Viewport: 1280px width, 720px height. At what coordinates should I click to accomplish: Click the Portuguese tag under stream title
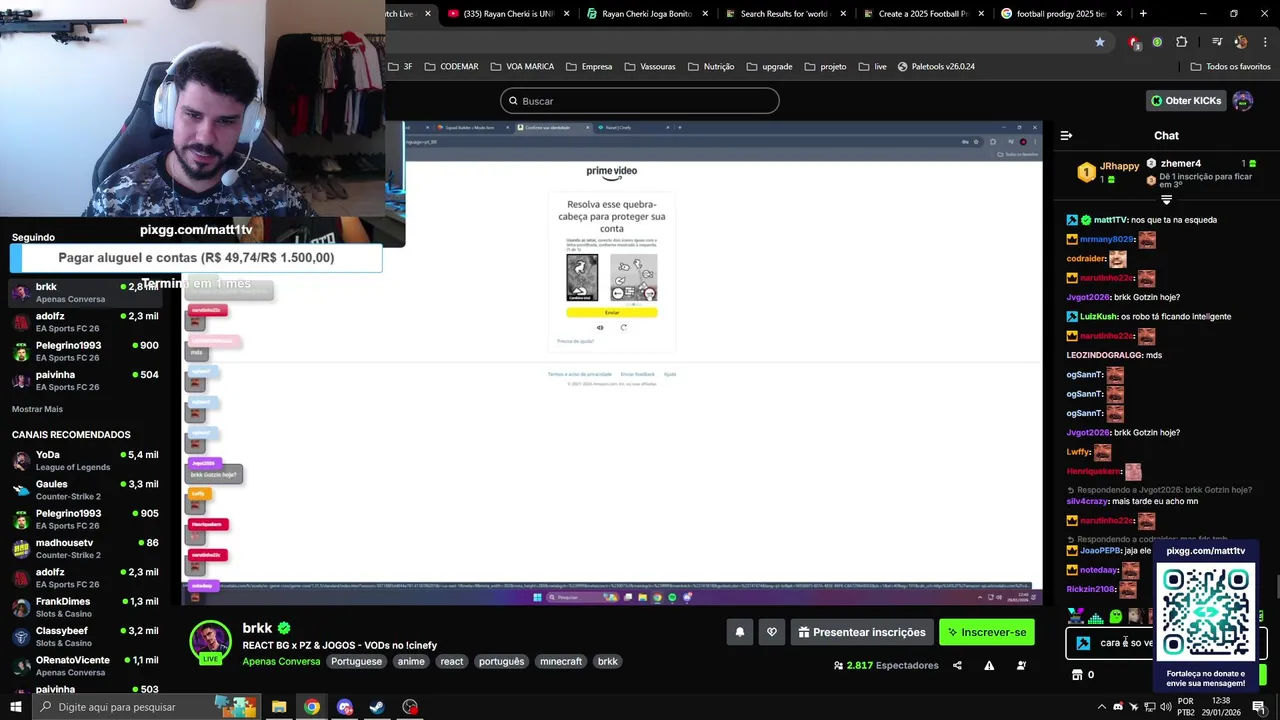(356, 661)
